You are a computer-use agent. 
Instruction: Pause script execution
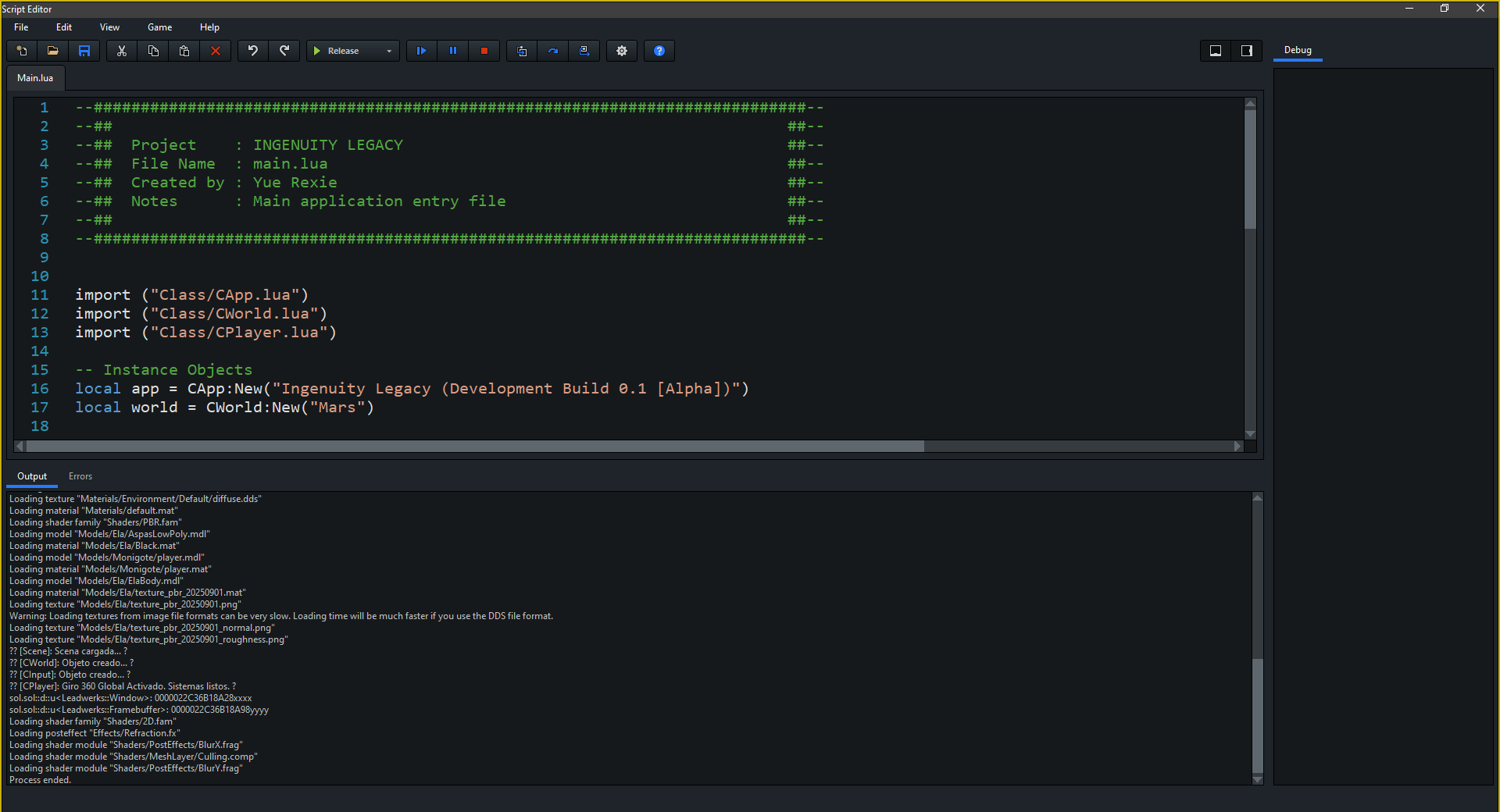453,51
